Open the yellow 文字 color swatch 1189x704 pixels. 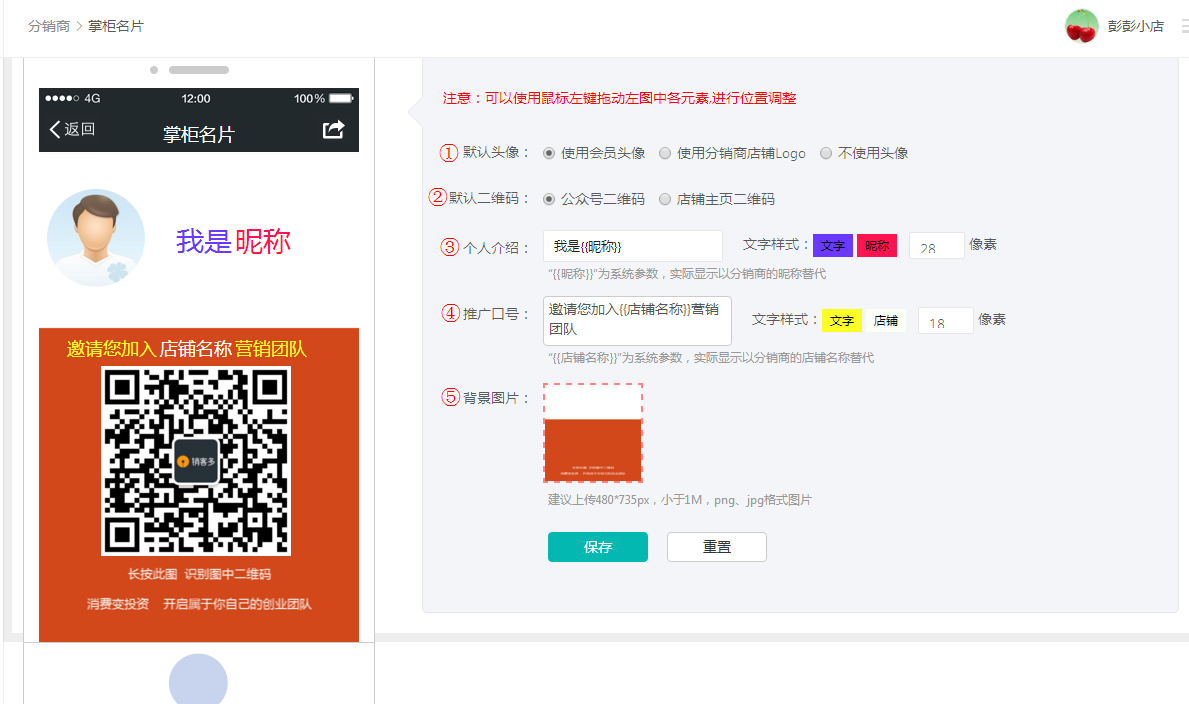(842, 321)
